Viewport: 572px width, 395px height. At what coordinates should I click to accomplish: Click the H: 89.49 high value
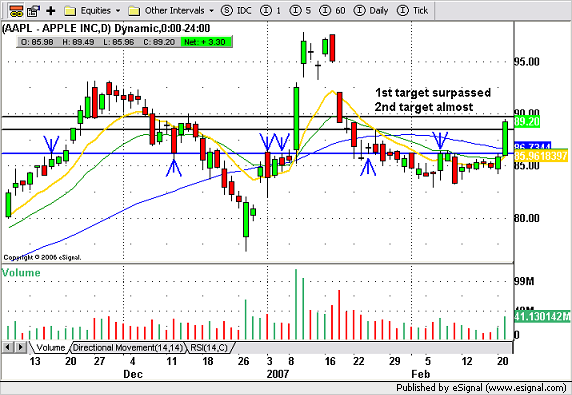tap(78, 42)
